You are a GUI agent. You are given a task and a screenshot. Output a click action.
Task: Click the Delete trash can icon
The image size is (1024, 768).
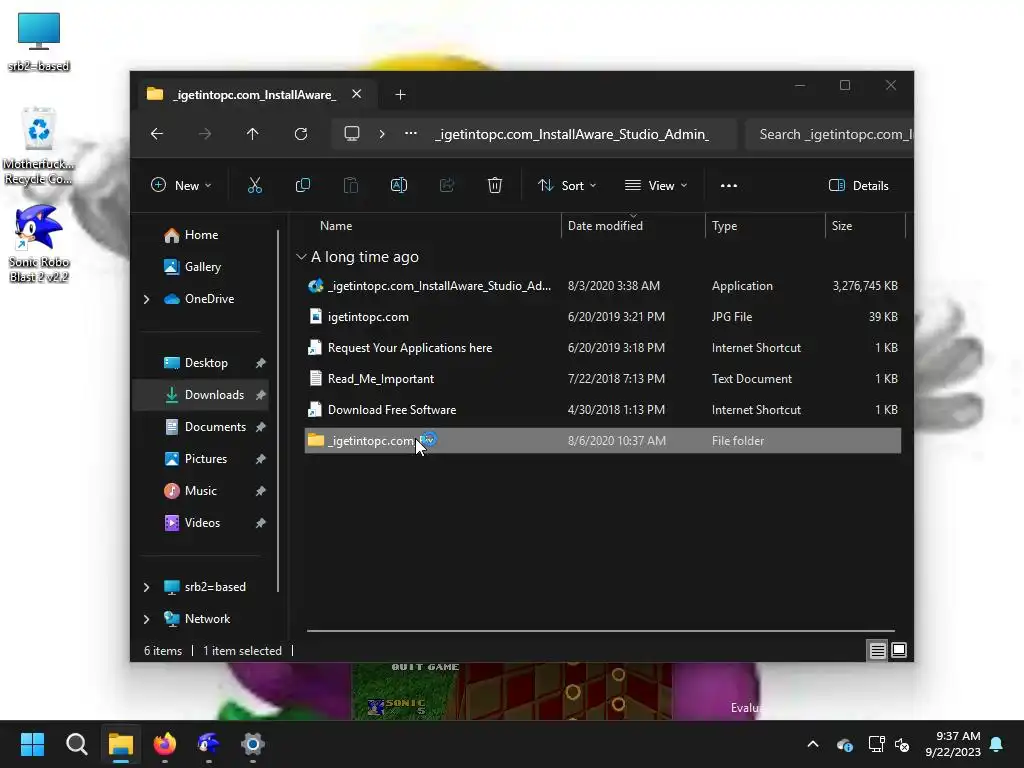pos(494,185)
